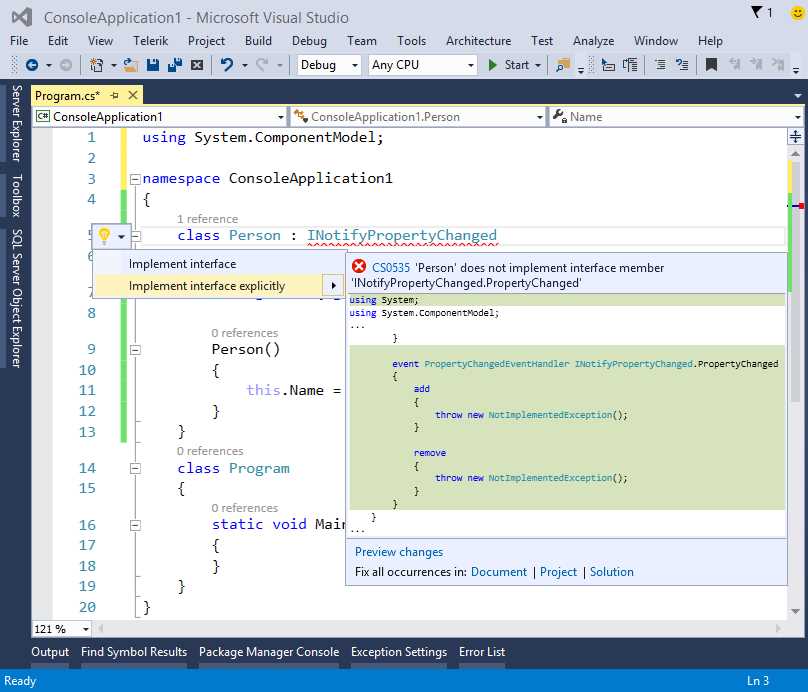
Task: Collapse the Person() constructor outline
Action: point(135,350)
